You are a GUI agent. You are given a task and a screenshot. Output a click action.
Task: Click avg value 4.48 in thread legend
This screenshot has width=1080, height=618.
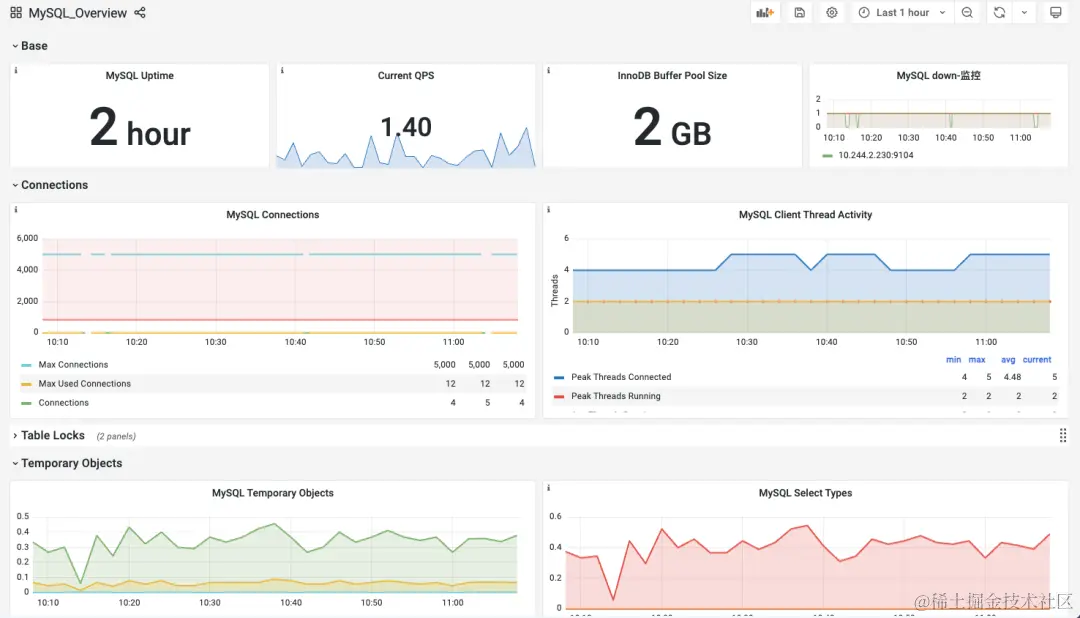pyautogui.click(x=1012, y=377)
